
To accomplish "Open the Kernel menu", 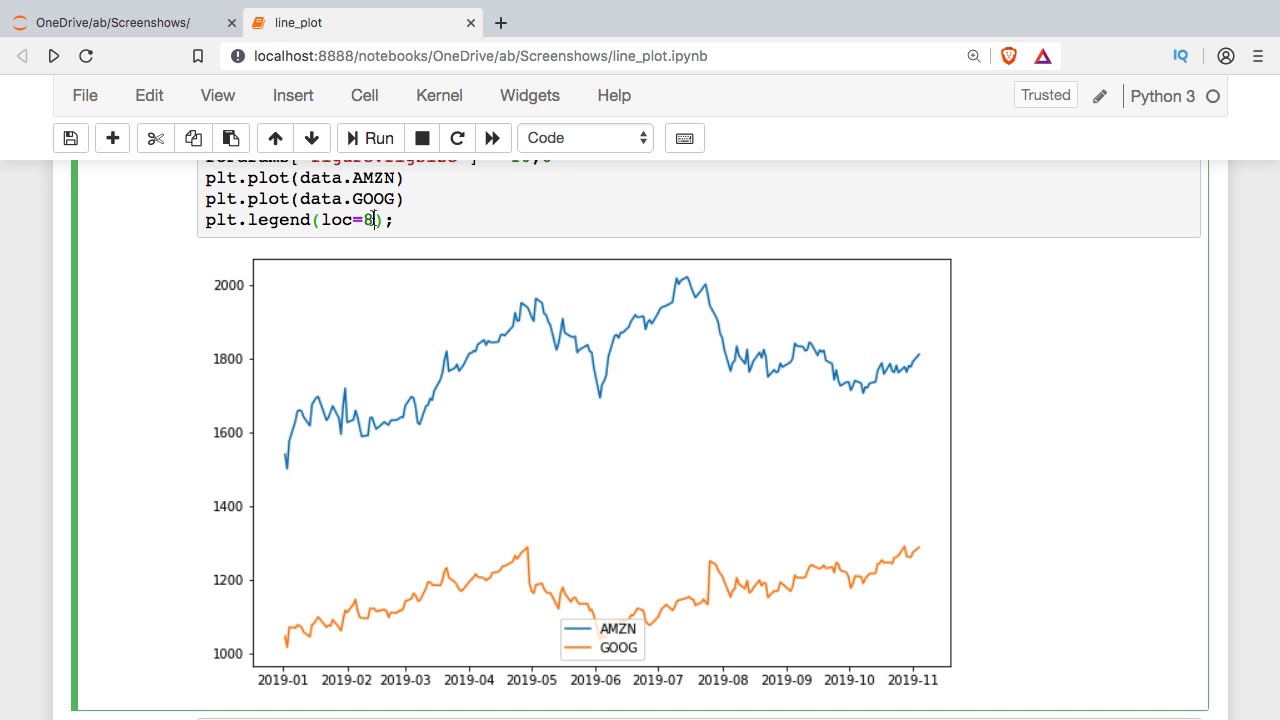I will [439, 95].
